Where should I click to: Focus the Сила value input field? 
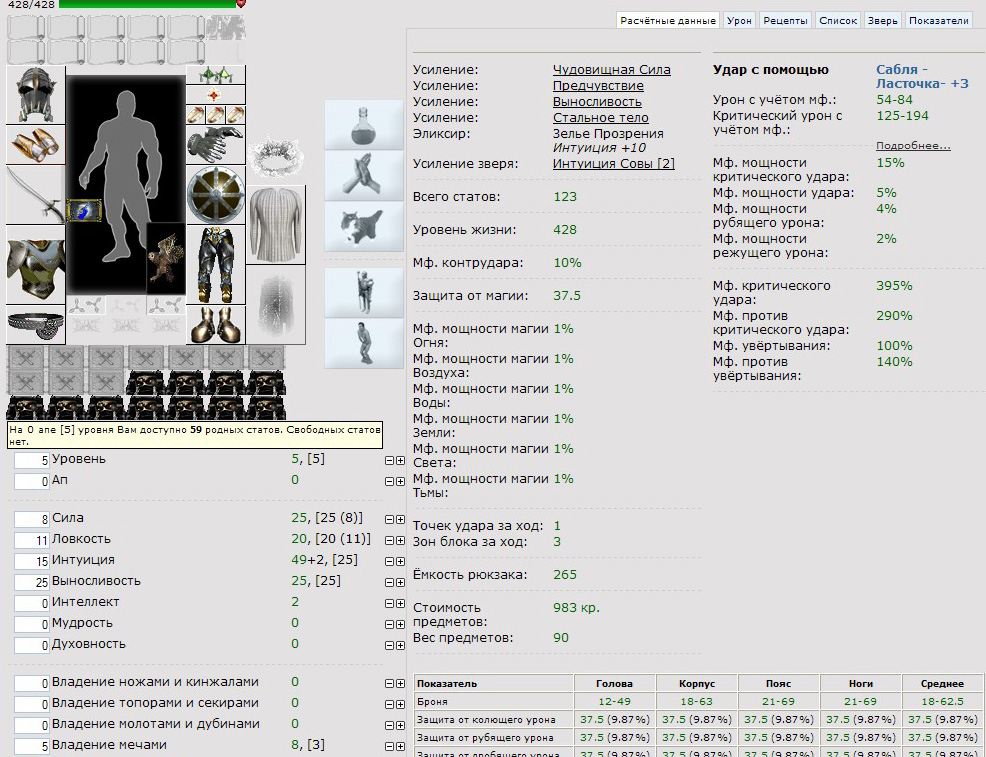pos(31,519)
